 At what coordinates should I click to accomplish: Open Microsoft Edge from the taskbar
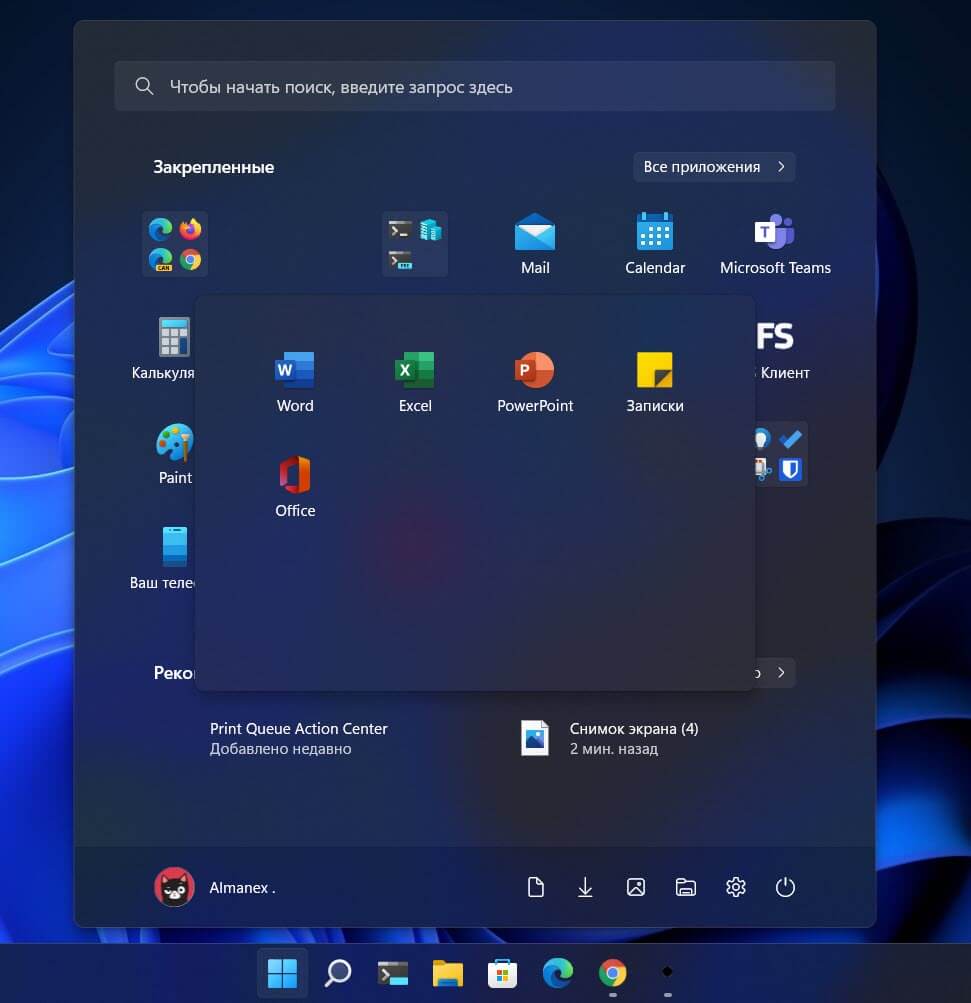click(557, 973)
